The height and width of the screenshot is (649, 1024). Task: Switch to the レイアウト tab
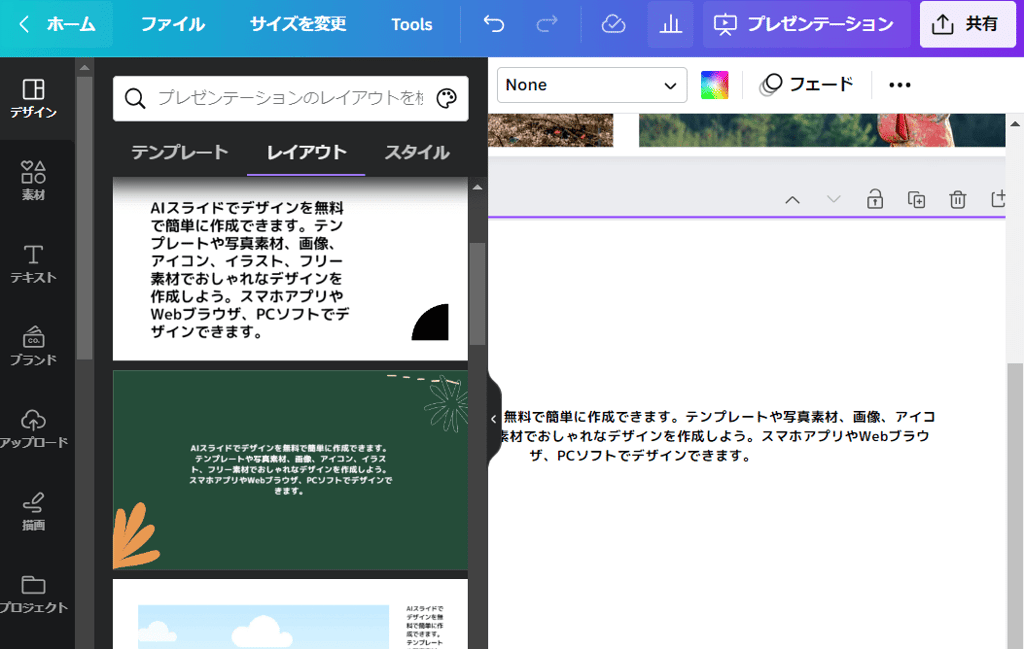(306, 153)
